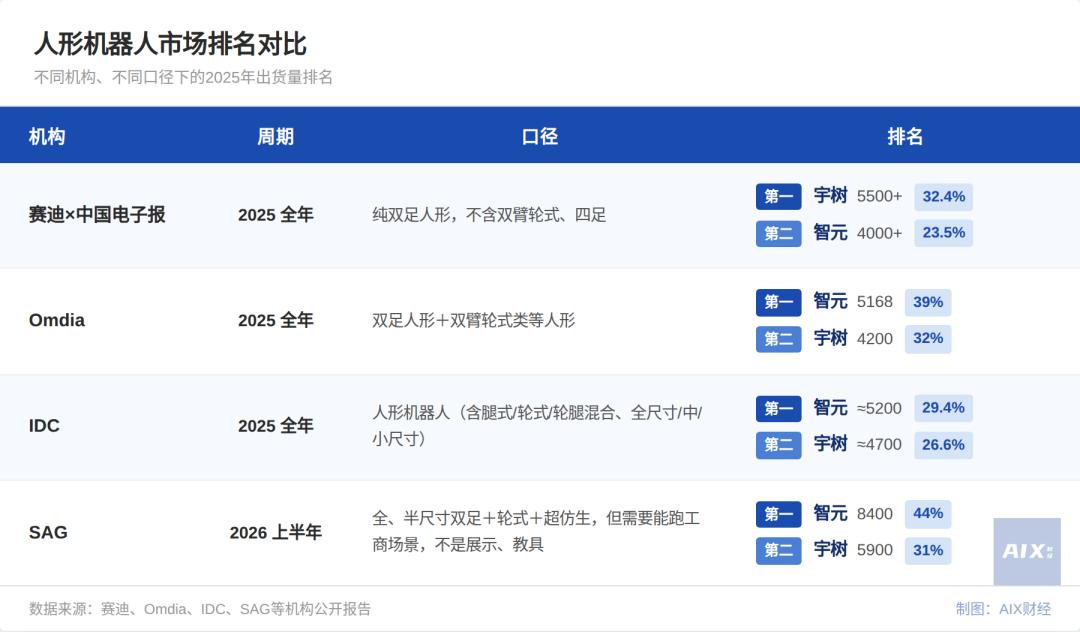The height and width of the screenshot is (632, 1080).
Task: Click the IDC 人形机器人（含腿式/轮式 description
Action: point(537,425)
